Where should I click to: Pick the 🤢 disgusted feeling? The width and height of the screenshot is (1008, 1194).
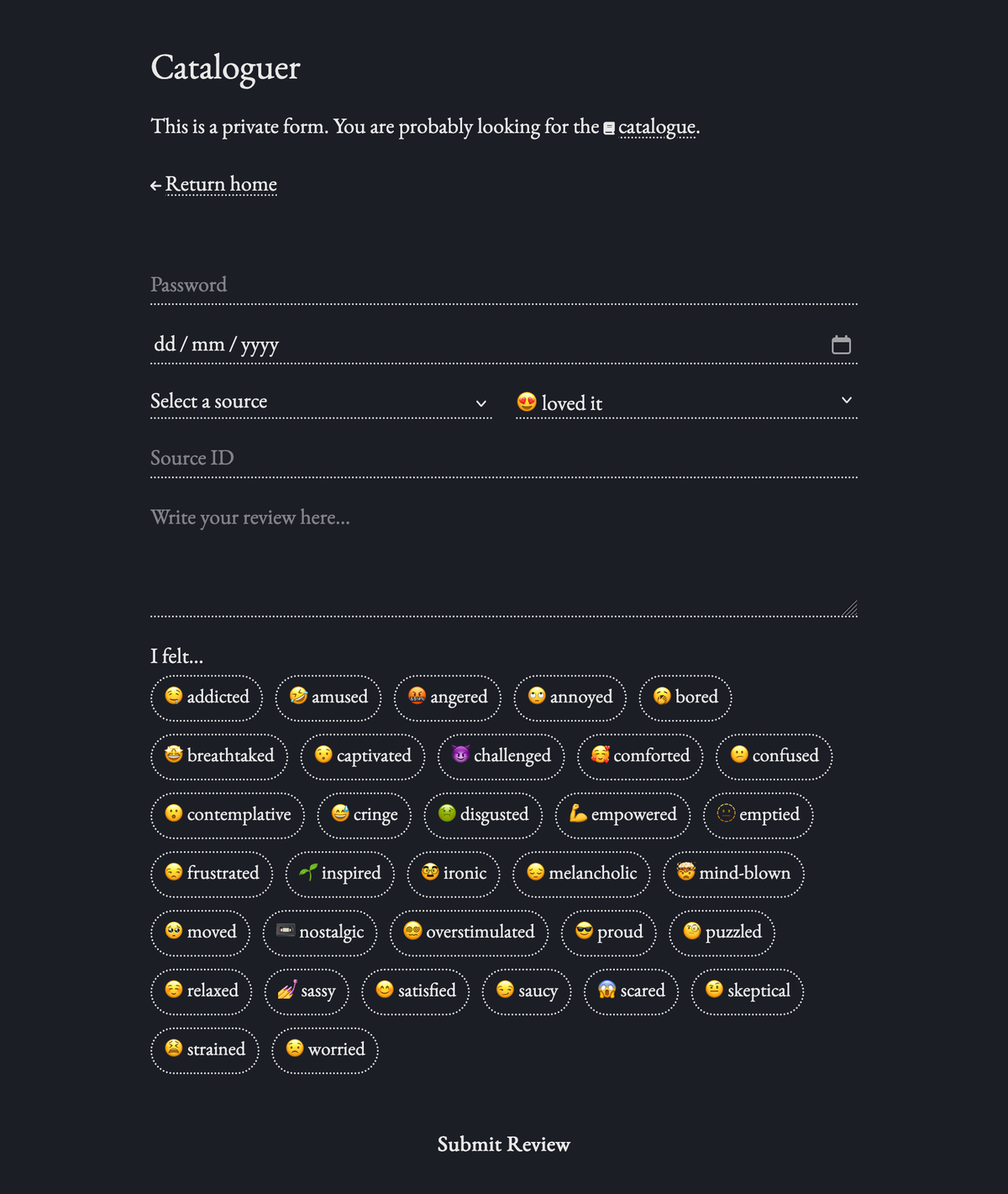click(483, 815)
